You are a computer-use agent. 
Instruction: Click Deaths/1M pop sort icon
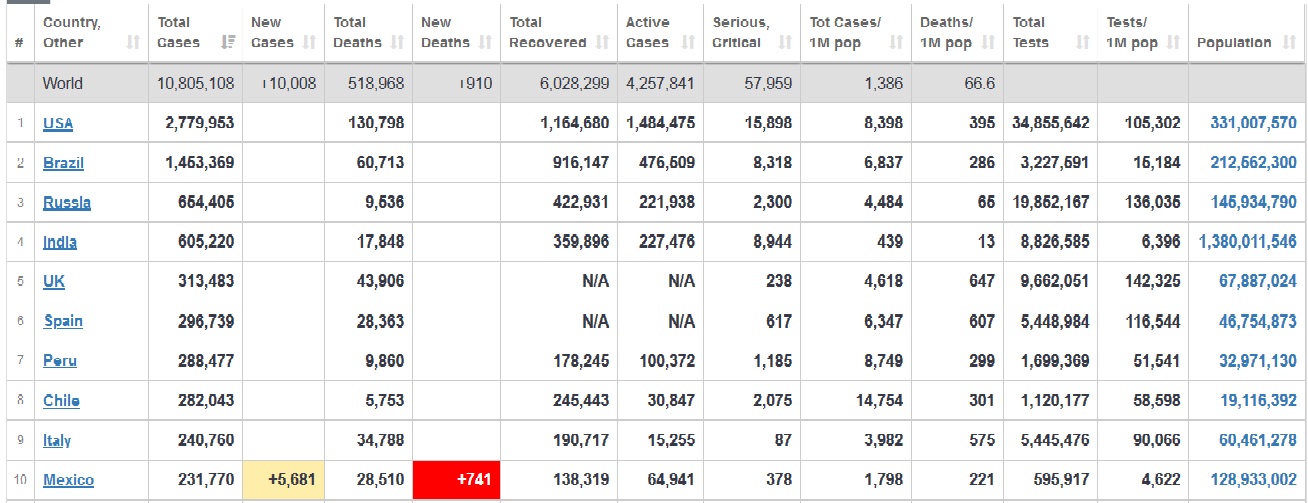pos(987,43)
